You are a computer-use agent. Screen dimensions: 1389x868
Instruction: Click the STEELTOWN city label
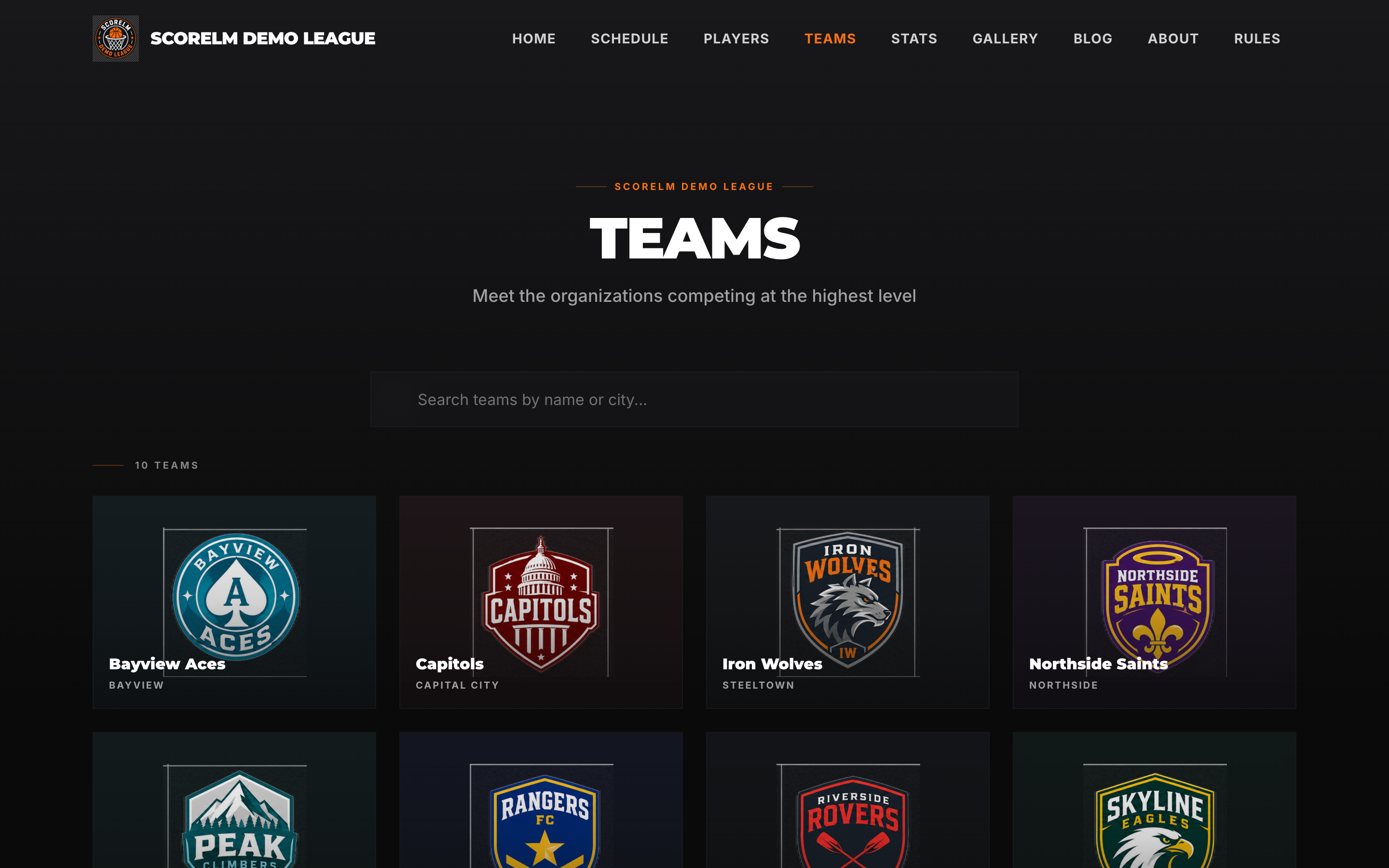click(x=758, y=685)
